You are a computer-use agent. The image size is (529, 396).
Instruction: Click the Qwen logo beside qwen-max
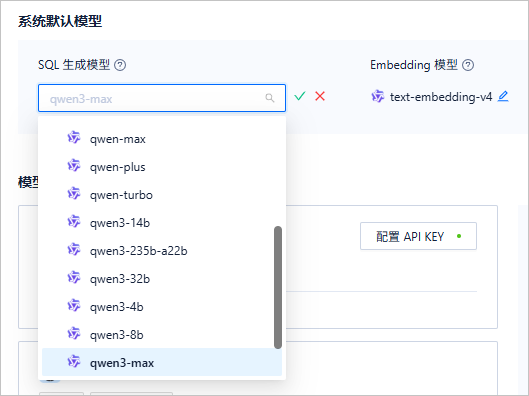74,138
